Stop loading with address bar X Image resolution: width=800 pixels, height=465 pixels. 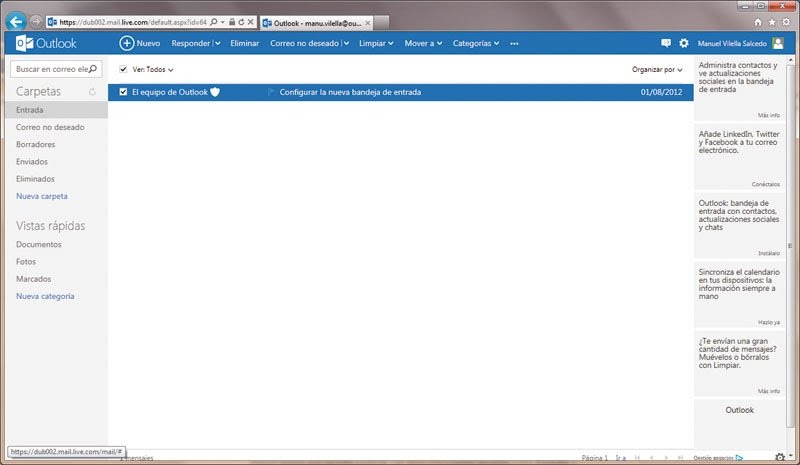pos(251,22)
